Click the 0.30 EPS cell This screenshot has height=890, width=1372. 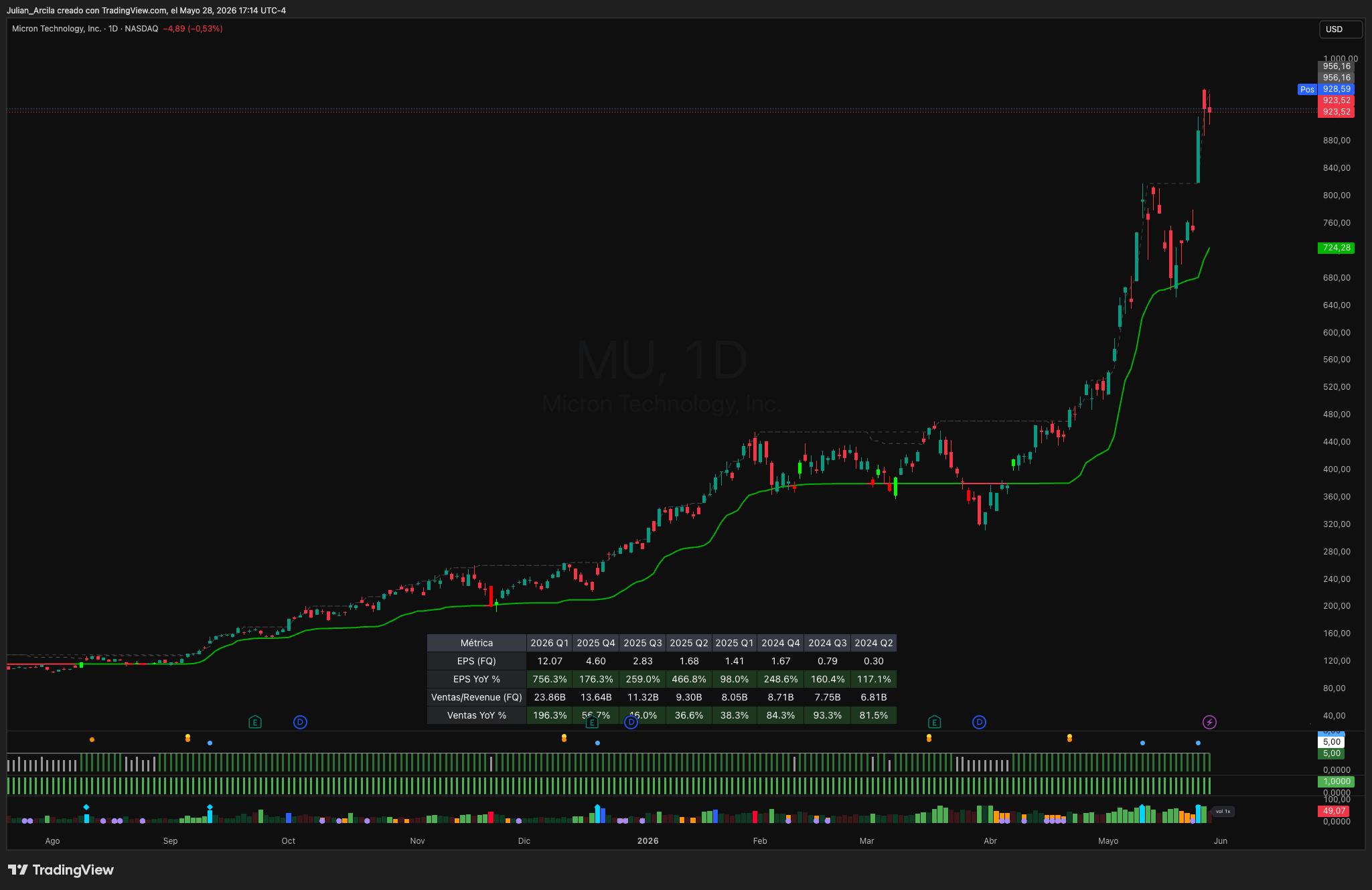874,661
